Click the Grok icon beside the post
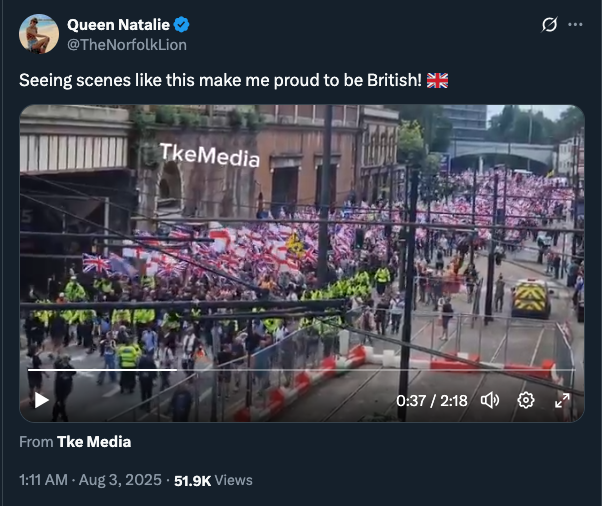Screen dimensions: 602x506 [x=548, y=24]
